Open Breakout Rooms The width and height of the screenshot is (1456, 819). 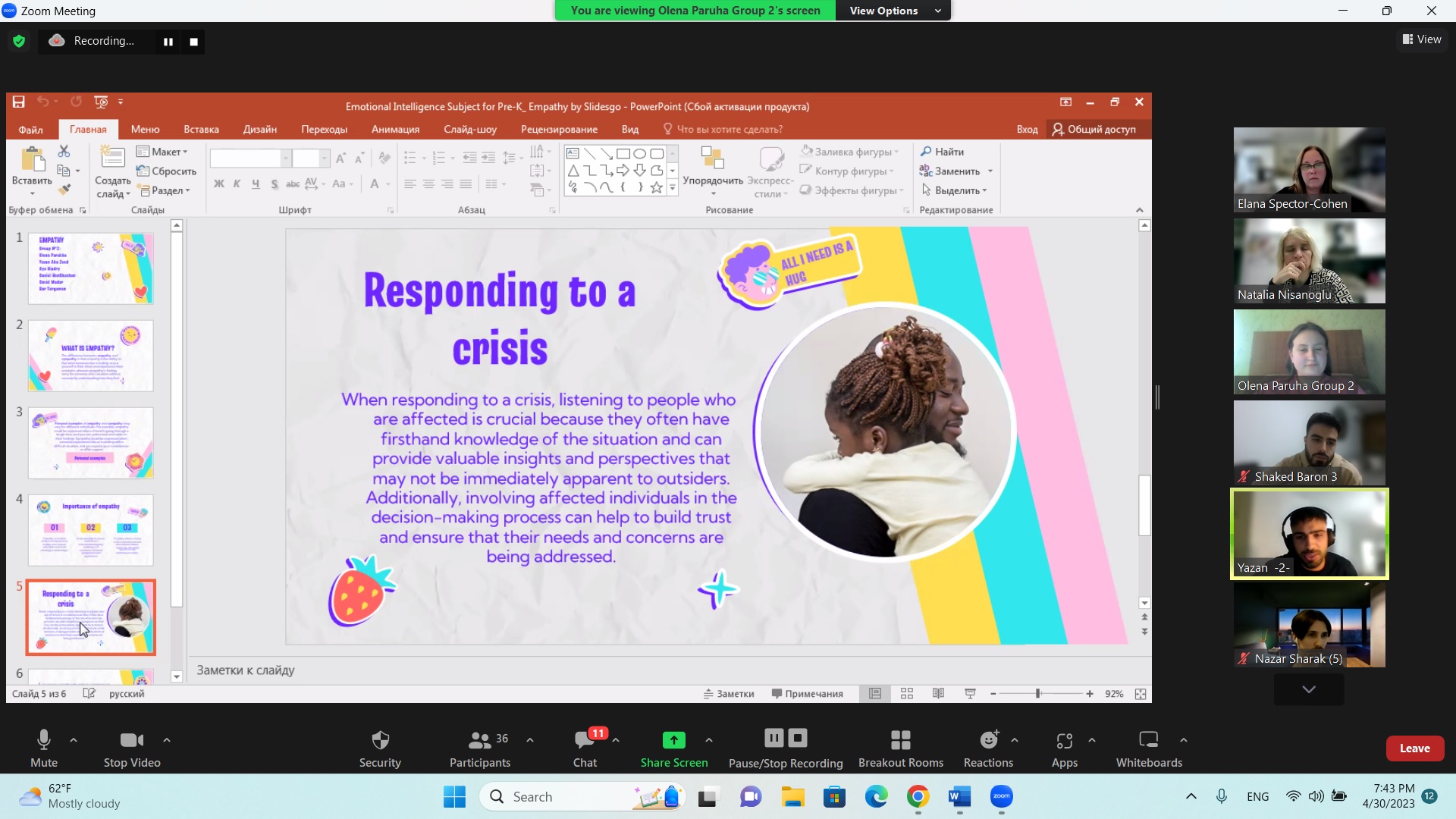901,748
